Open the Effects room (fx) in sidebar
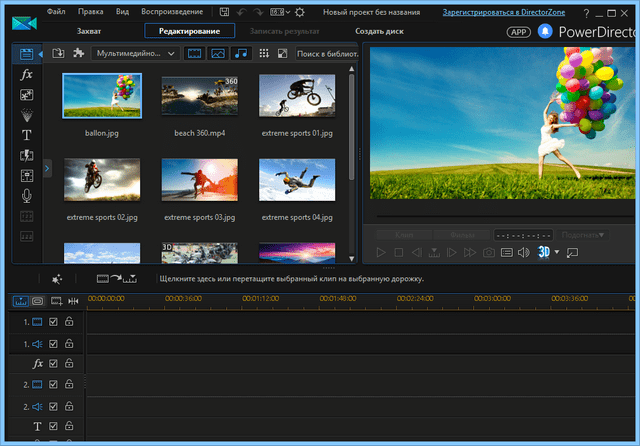This screenshot has width=640, height=446. pos(27,75)
